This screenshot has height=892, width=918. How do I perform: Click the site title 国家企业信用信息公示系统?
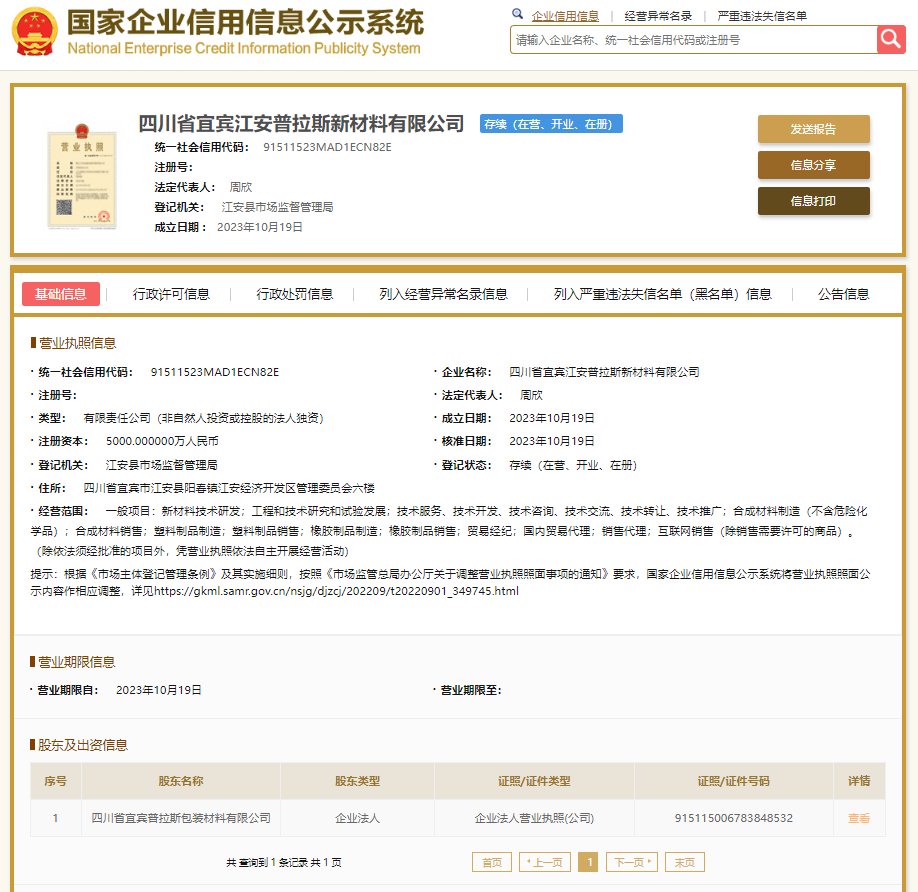point(245,22)
